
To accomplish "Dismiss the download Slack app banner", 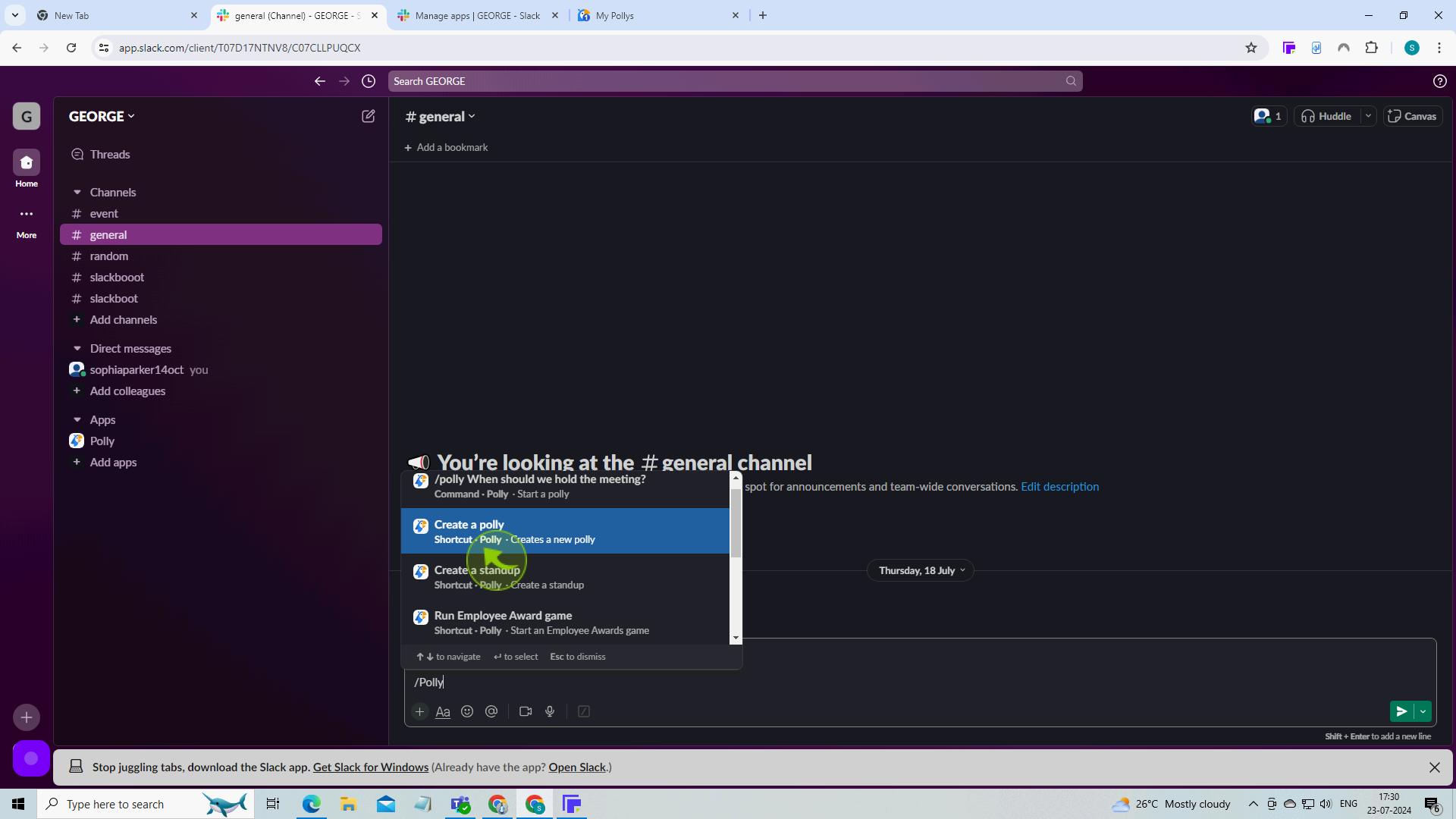I will (1435, 767).
